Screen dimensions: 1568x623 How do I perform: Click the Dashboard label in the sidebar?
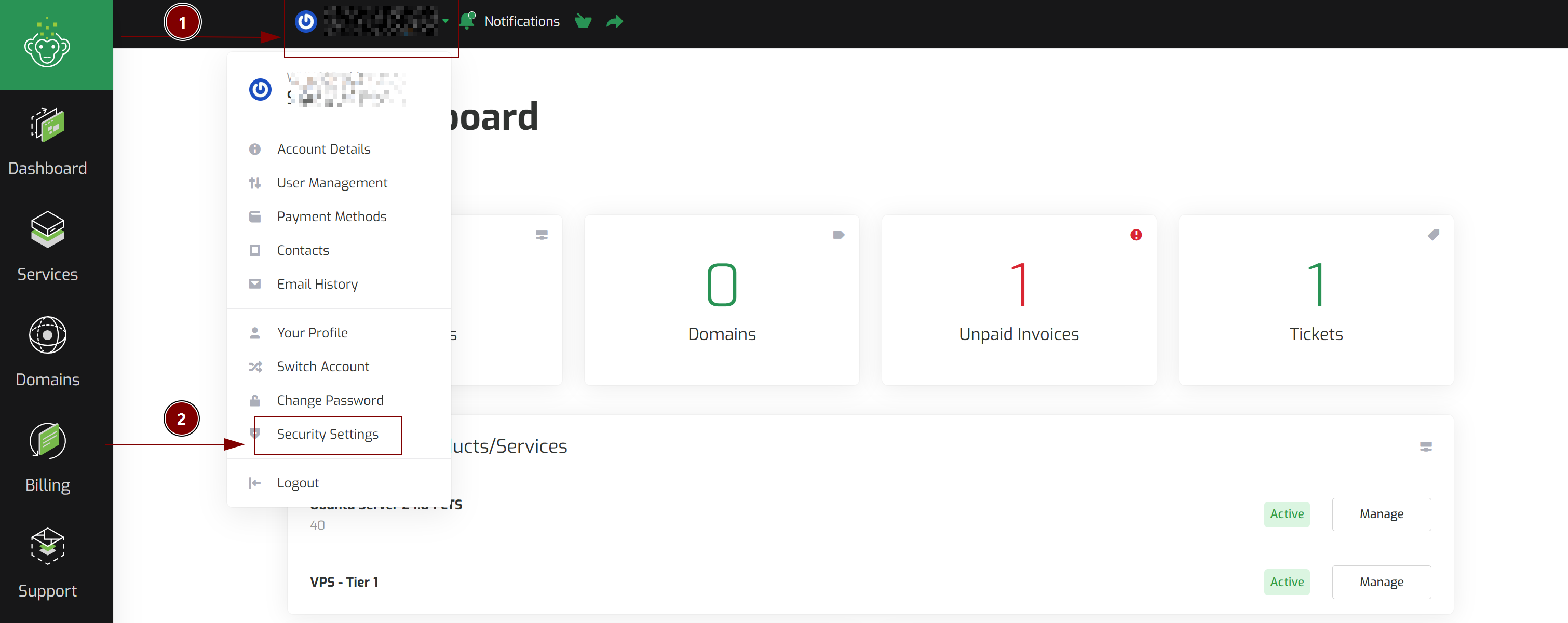(x=47, y=168)
